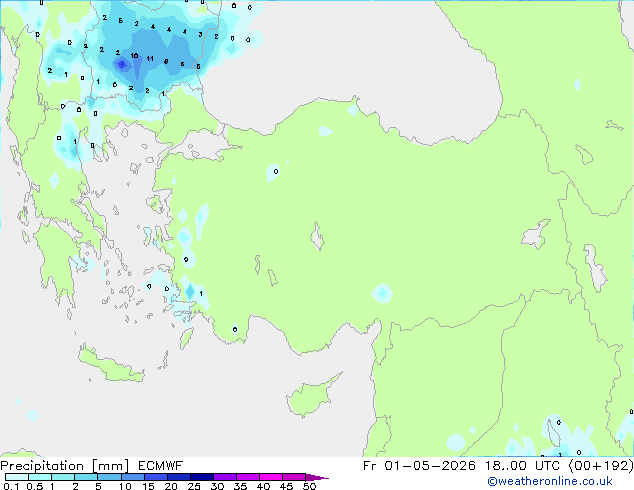Click the 15–20 mm blue legend swatch
Image resolution: width=634 pixels, height=490 pixels.
[156, 477]
